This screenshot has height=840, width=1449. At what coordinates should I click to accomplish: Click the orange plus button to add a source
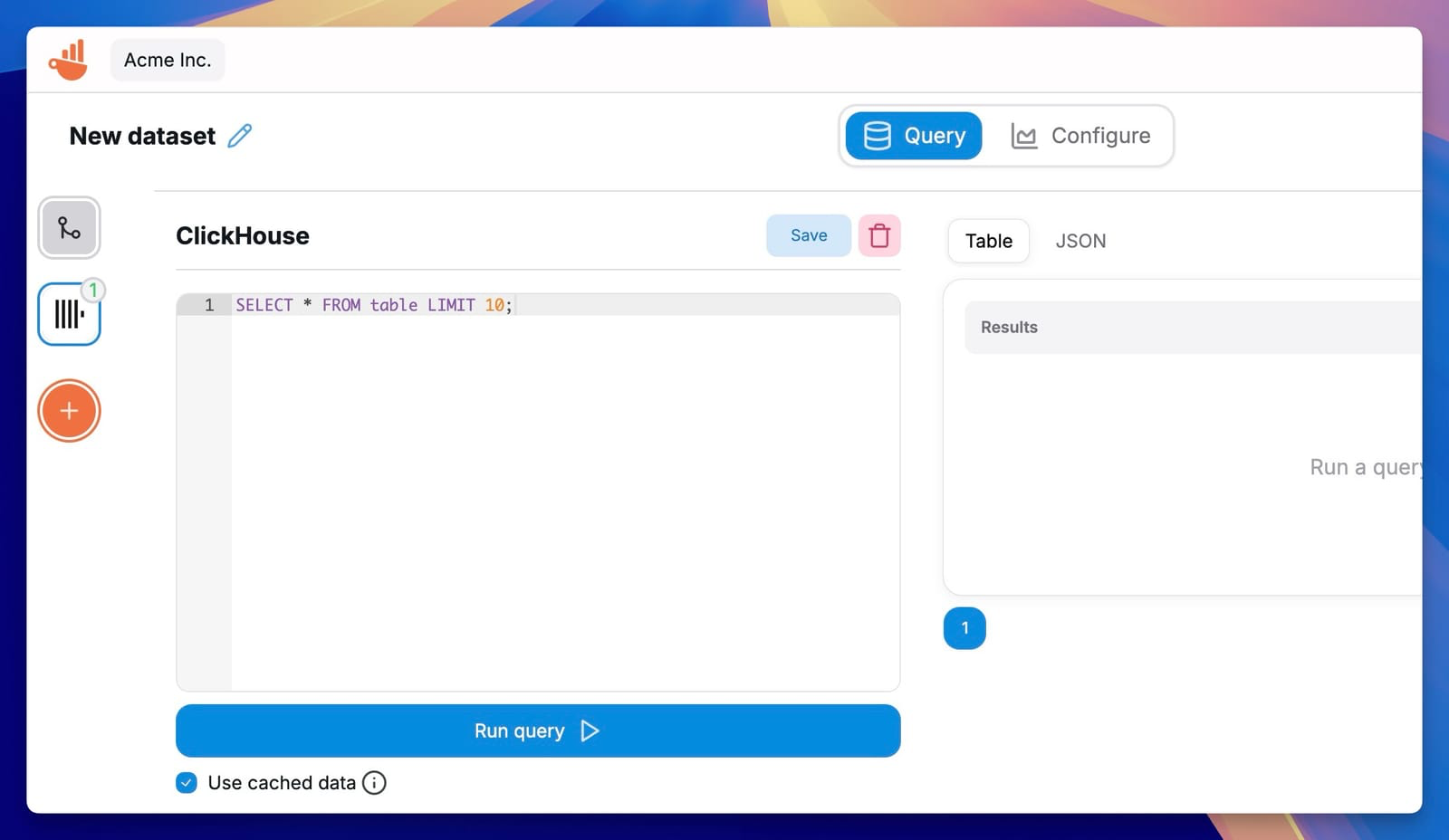coord(69,410)
